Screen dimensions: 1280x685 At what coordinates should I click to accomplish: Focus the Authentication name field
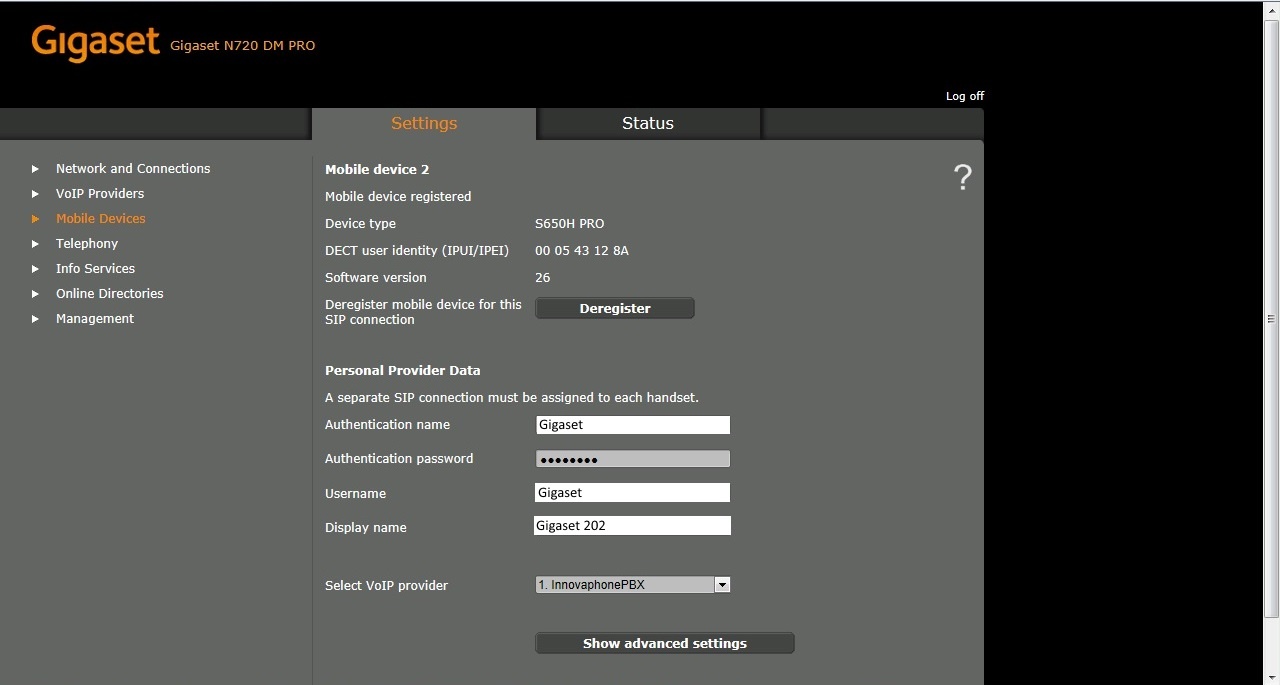coord(633,425)
